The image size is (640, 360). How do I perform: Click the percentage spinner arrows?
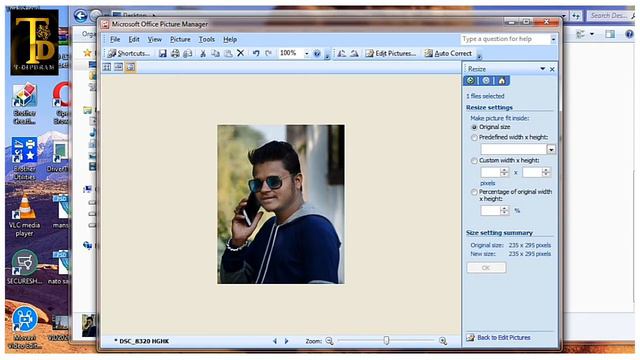(504, 211)
